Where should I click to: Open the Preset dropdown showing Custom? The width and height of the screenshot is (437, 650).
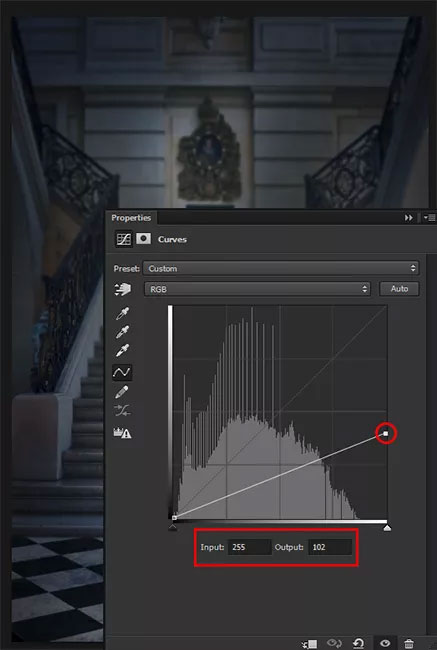tap(281, 268)
